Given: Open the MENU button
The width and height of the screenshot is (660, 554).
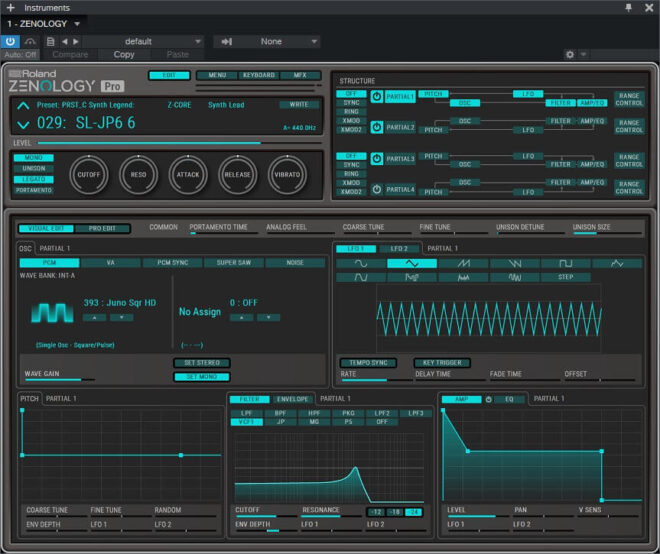Looking at the screenshot, I should 217,75.
